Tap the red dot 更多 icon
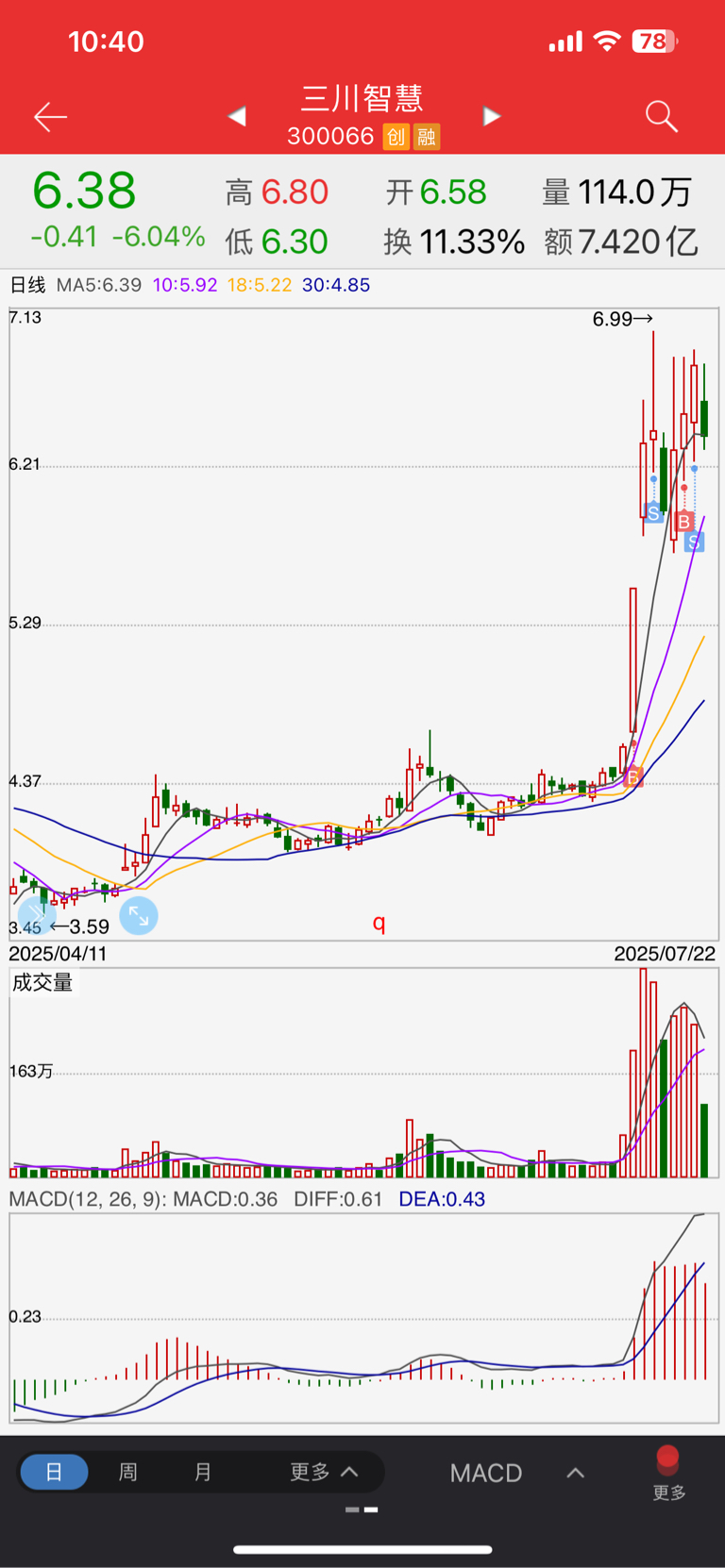Screen dimensions: 725x1568 click(668, 1474)
